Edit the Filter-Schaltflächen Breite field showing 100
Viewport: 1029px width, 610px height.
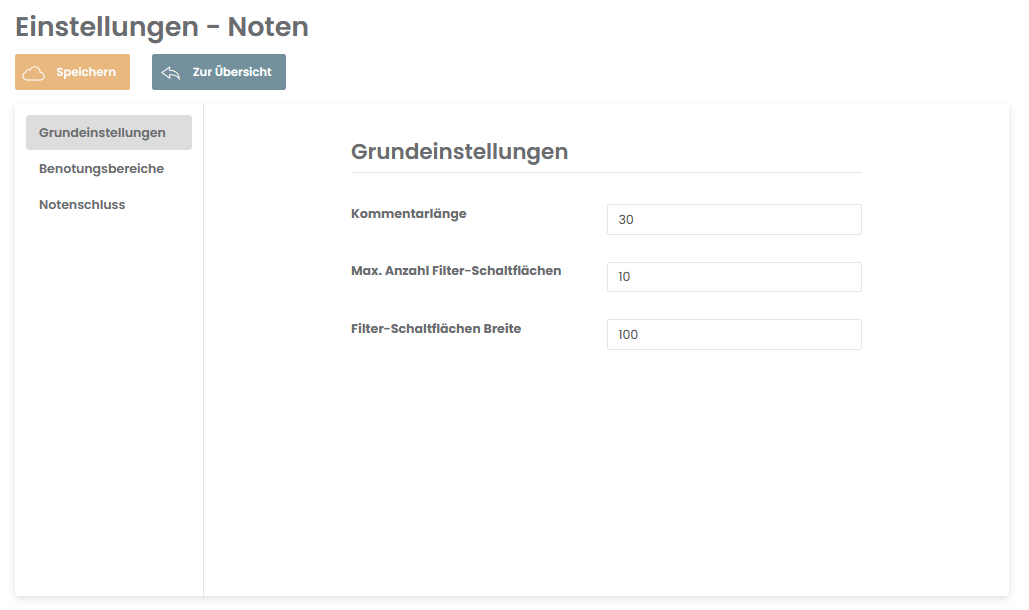pyautogui.click(x=734, y=335)
